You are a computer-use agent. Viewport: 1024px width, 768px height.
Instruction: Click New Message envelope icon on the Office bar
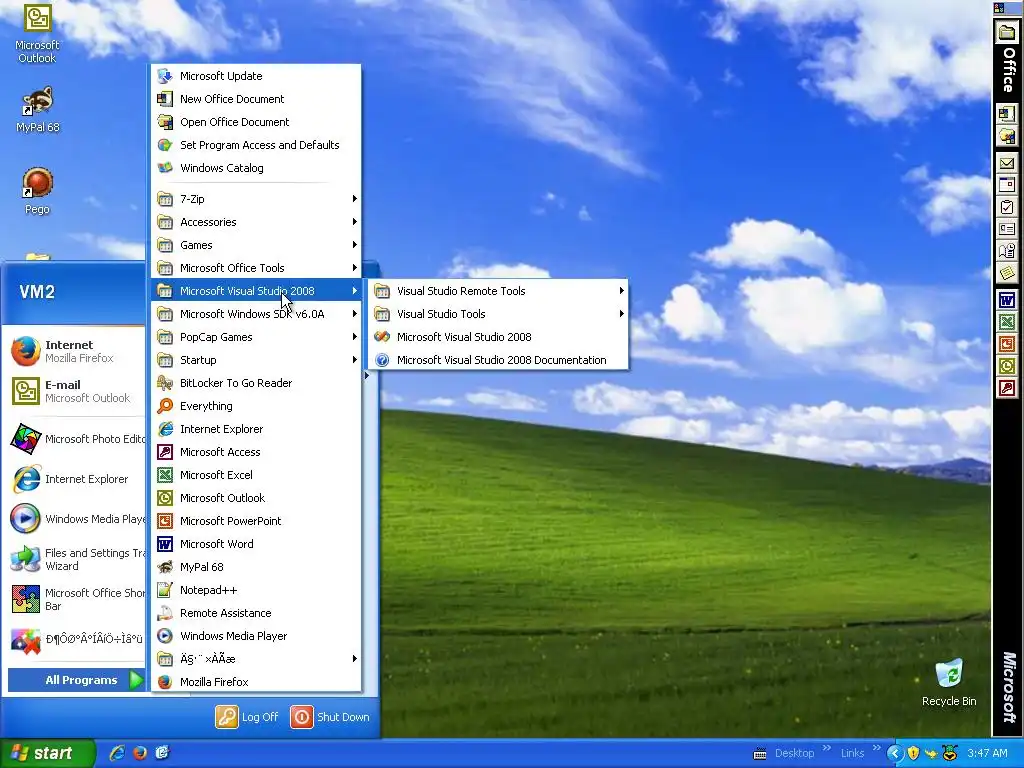tap(1006, 164)
